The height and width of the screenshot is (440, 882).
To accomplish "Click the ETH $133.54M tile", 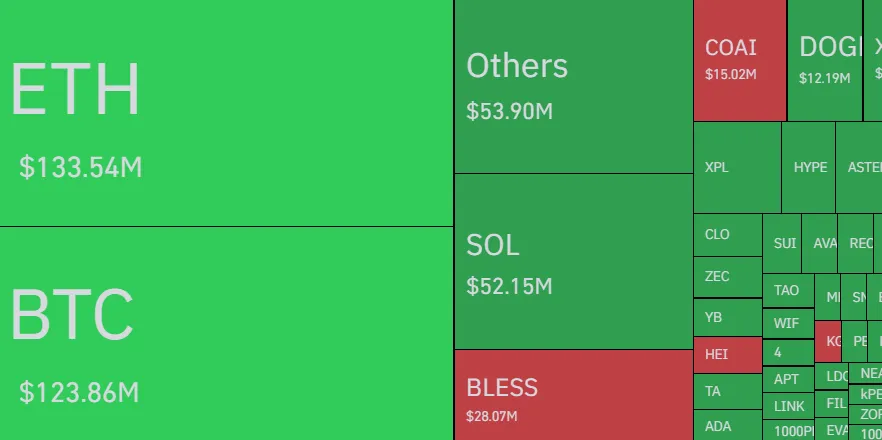I will [x=226, y=113].
